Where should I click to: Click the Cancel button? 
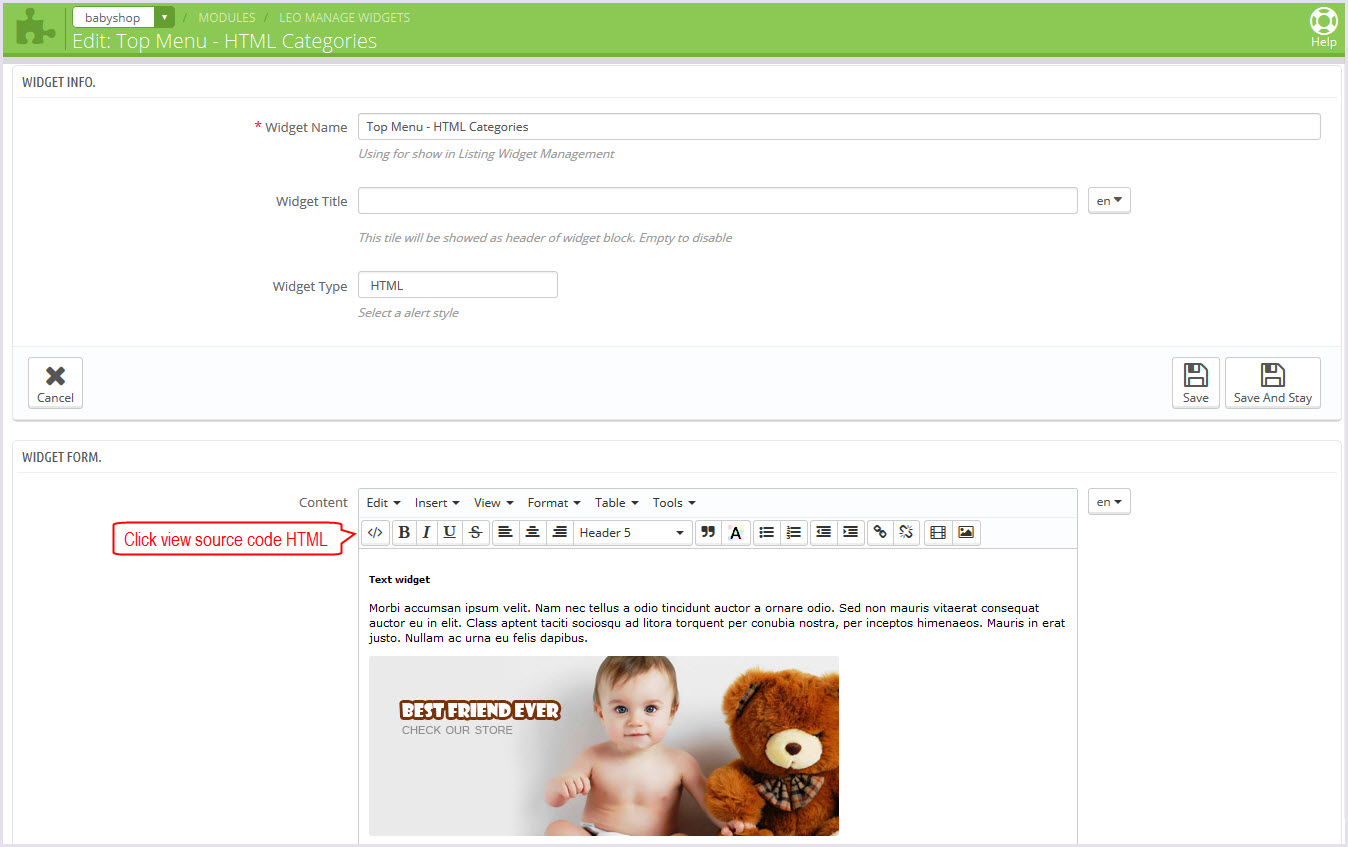click(55, 383)
